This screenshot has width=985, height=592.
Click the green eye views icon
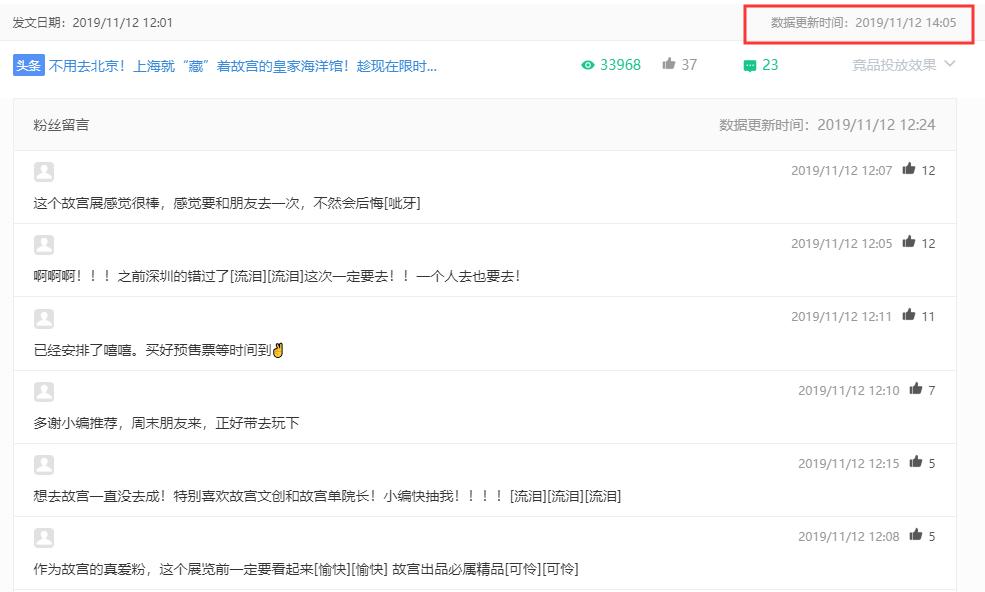[x=588, y=65]
